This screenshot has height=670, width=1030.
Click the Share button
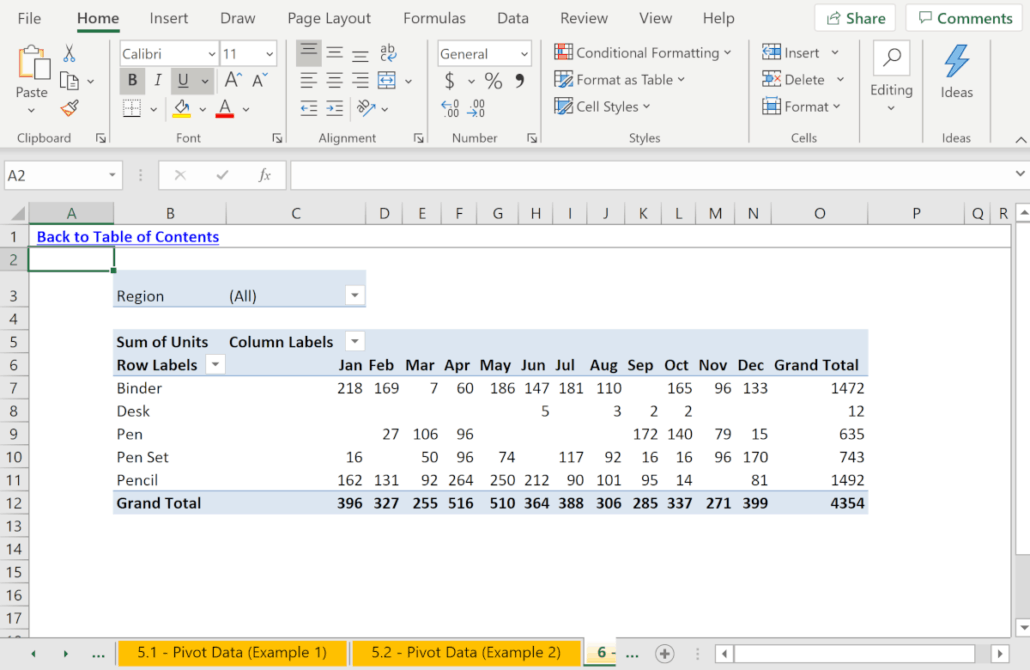[855, 18]
